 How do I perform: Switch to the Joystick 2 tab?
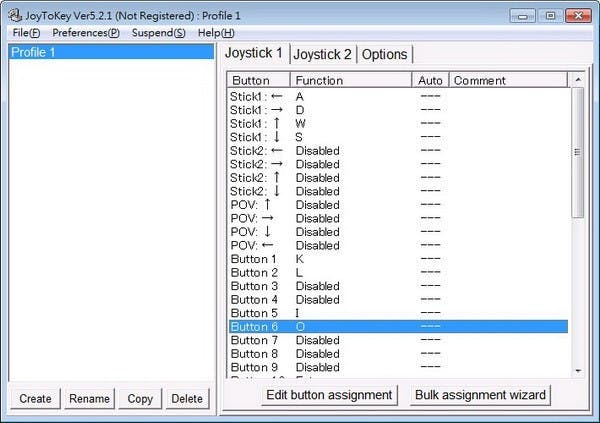pos(322,54)
